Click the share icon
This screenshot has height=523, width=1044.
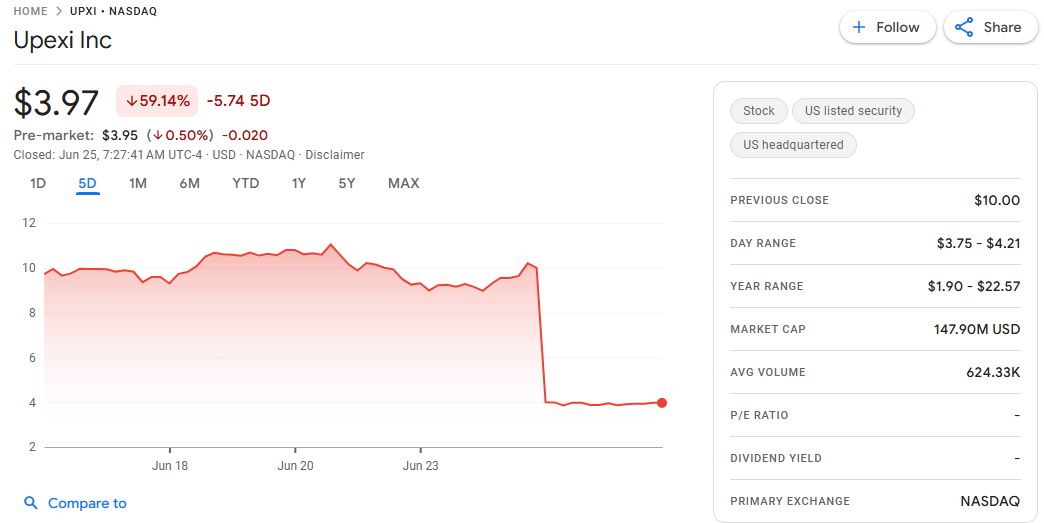tap(964, 27)
